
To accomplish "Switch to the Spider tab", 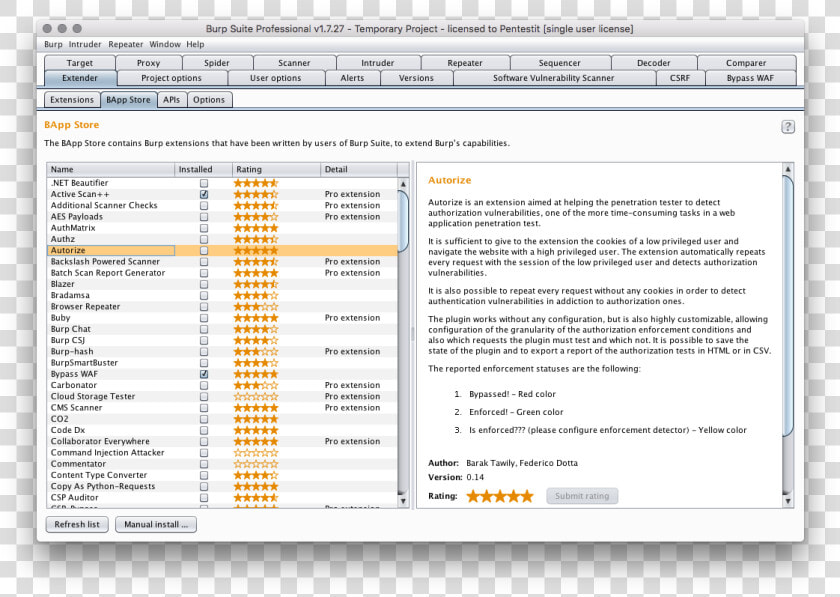I will pos(216,63).
